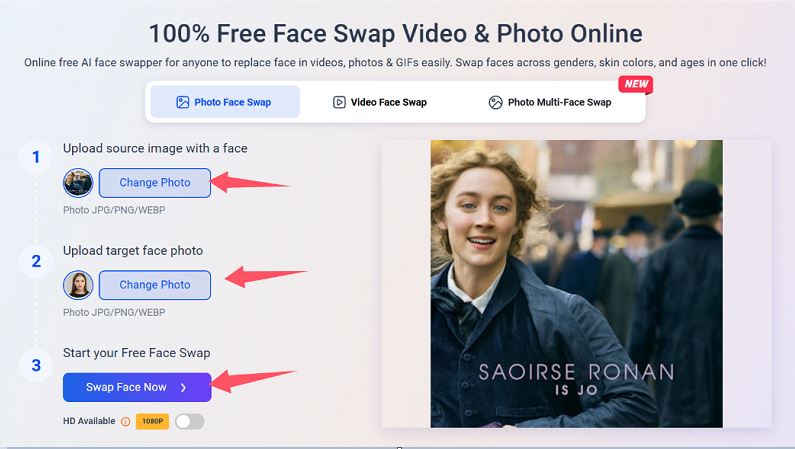
Task: Click the 'Photo JPG/PNG/WEBP' hint under the target upload
Action: (x=114, y=312)
